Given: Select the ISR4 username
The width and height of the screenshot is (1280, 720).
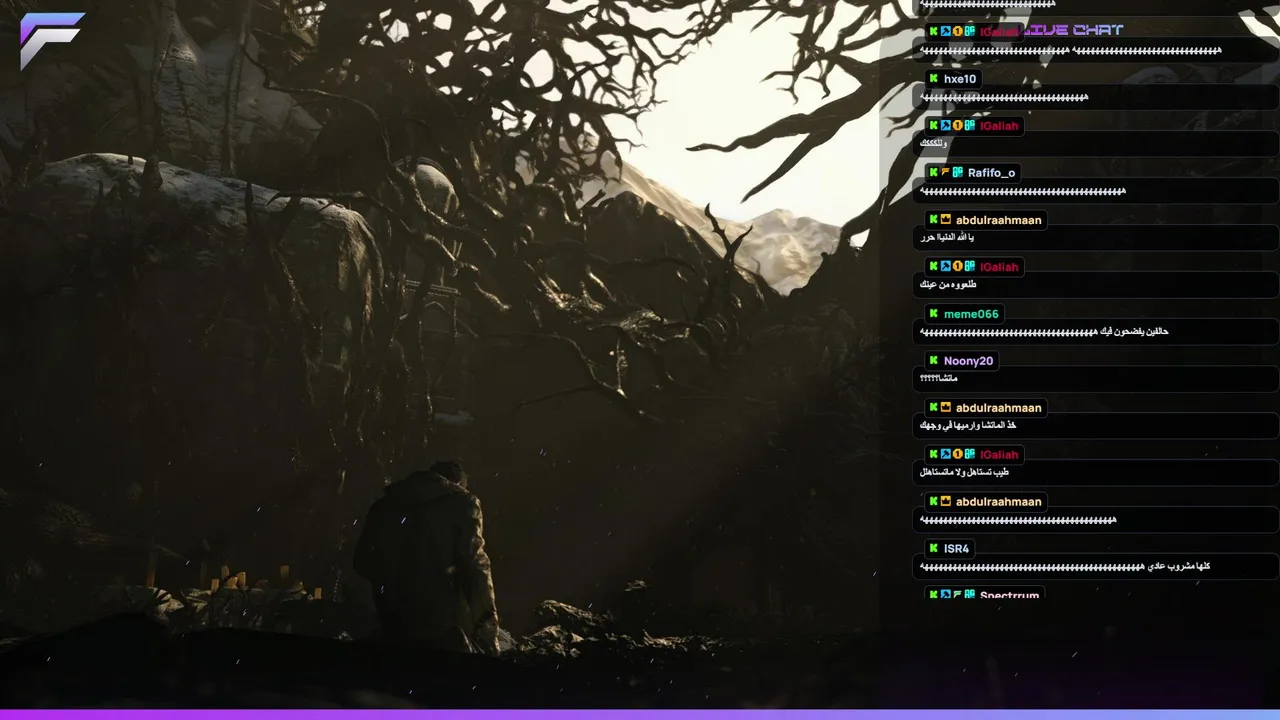Looking at the screenshot, I should 957,549.
